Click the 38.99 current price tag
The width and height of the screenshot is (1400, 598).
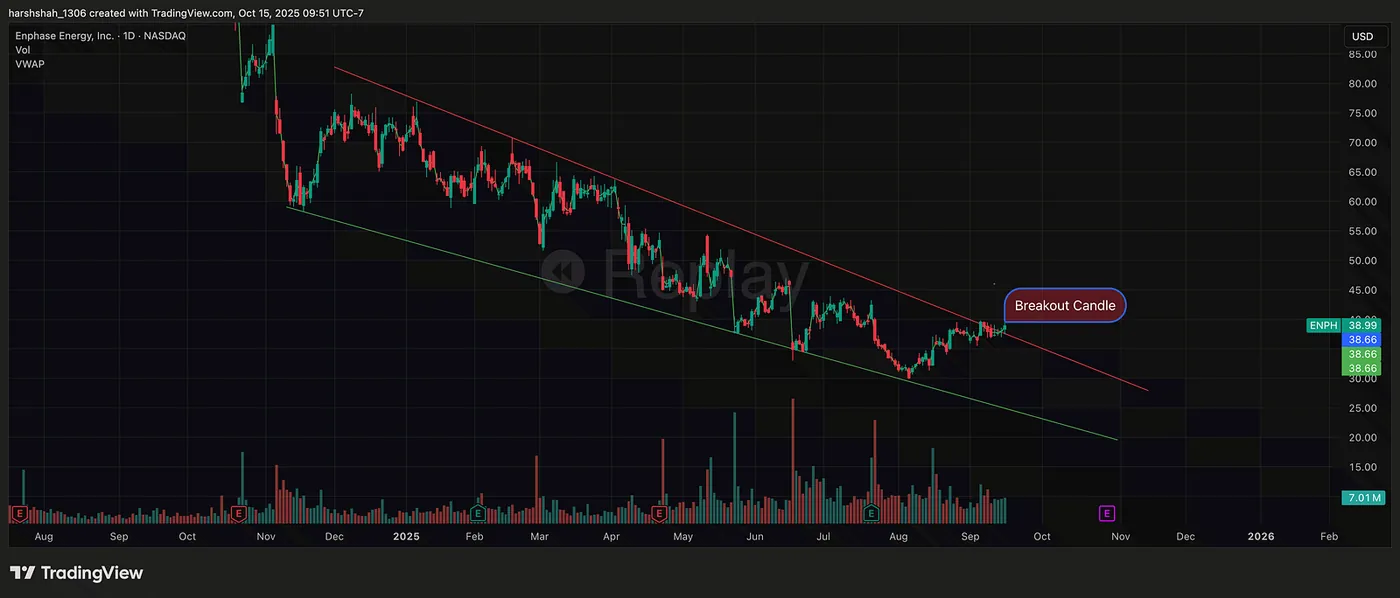pyautogui.click(x=1363, y=325)
